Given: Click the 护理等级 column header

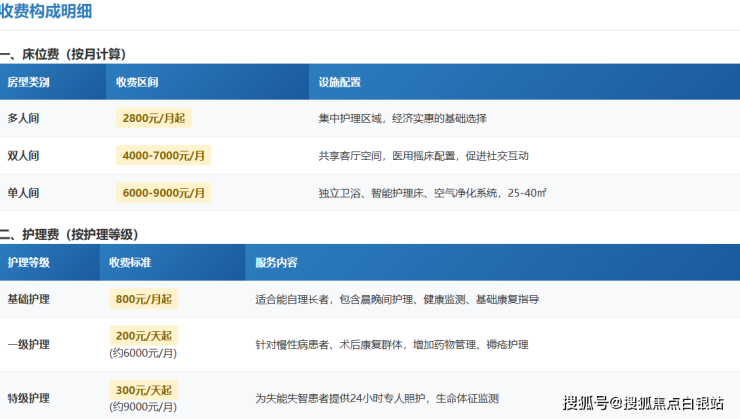Looking at the screenshot, I should coord(28,263).
